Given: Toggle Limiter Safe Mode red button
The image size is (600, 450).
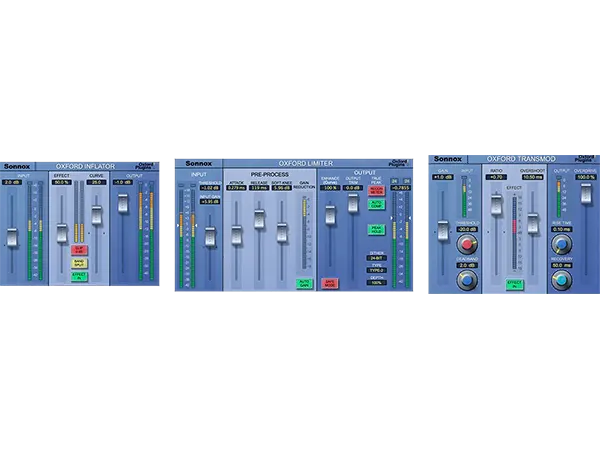Looking at the screenshot, I should tap(329, 284).
